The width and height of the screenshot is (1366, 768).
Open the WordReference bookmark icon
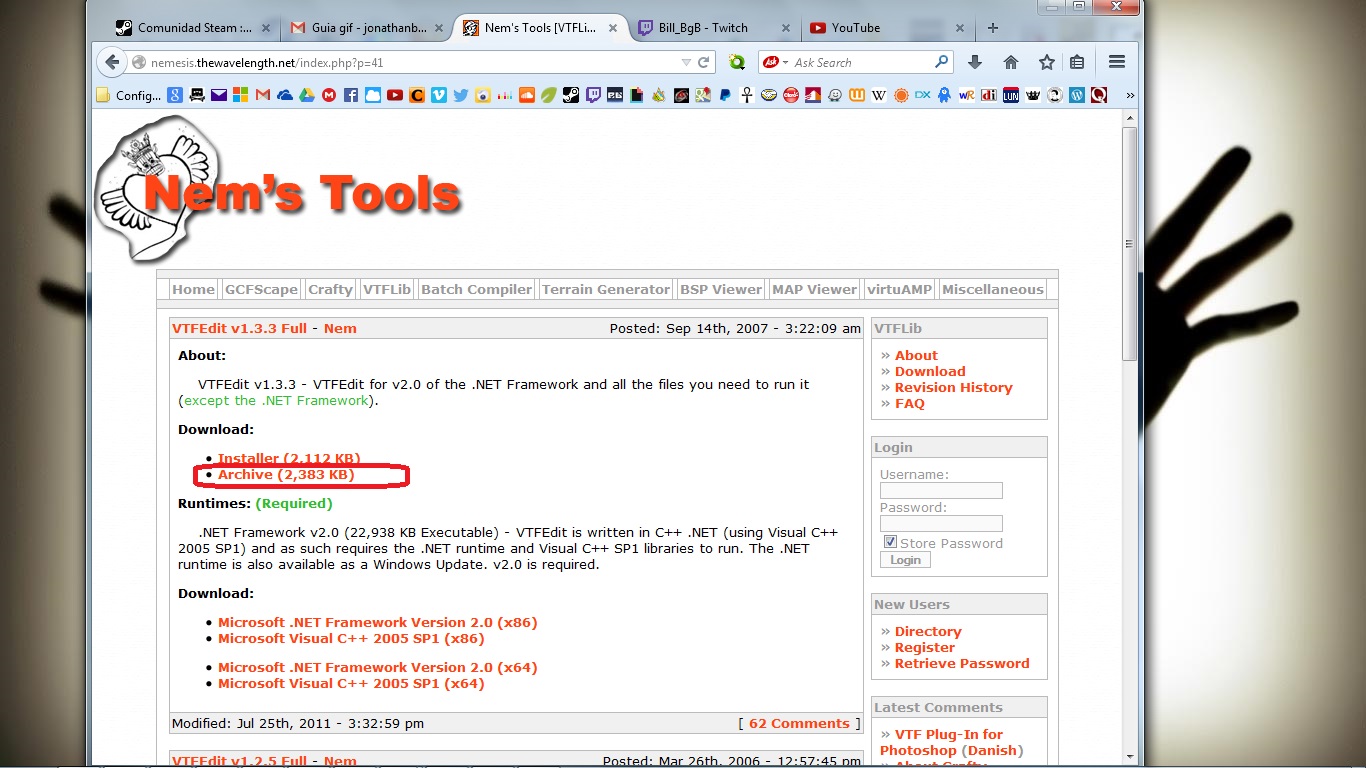(x=967, y=96)
